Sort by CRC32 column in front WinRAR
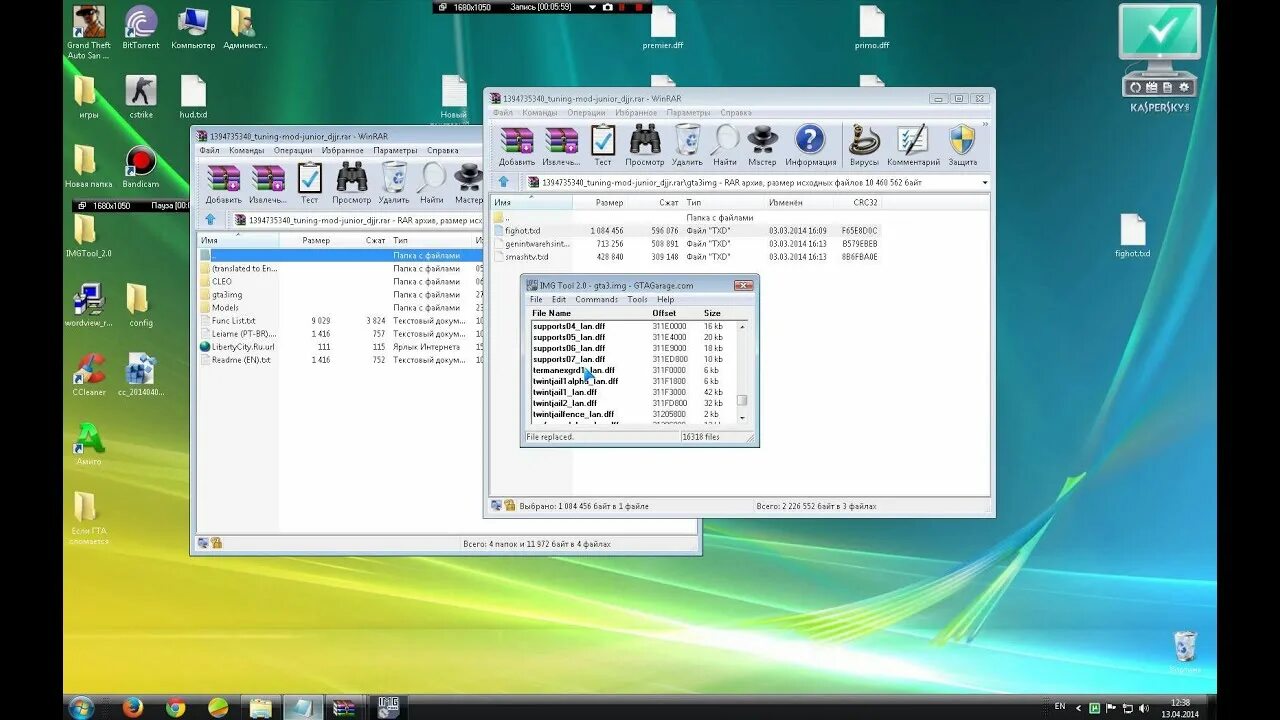Image resolution: width=1280 pixels, height=720 pixels. point(858,203)
